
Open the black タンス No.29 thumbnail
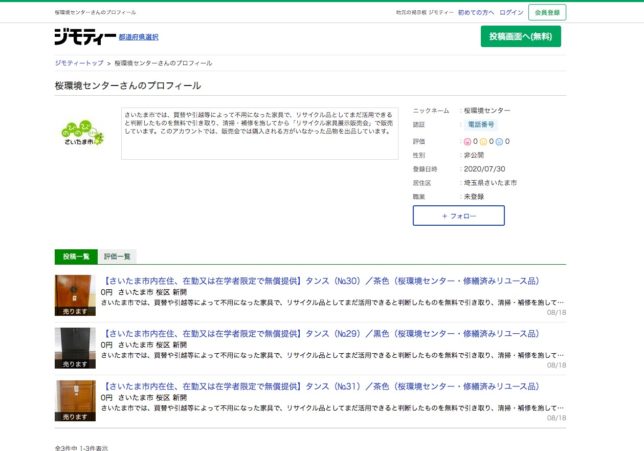pos(75,347)
